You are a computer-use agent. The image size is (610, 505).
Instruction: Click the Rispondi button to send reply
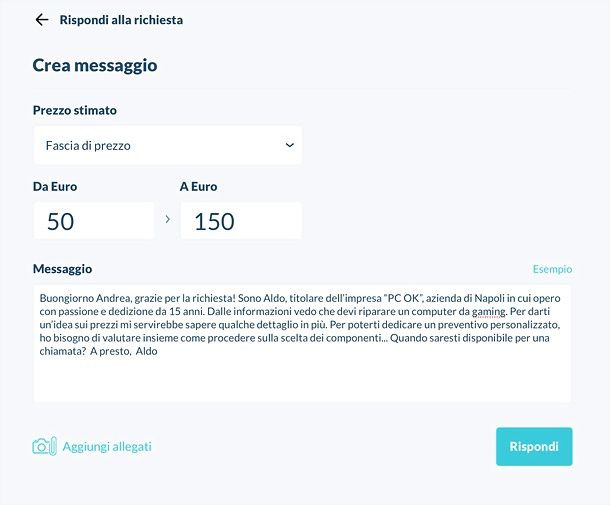(534, 446)
